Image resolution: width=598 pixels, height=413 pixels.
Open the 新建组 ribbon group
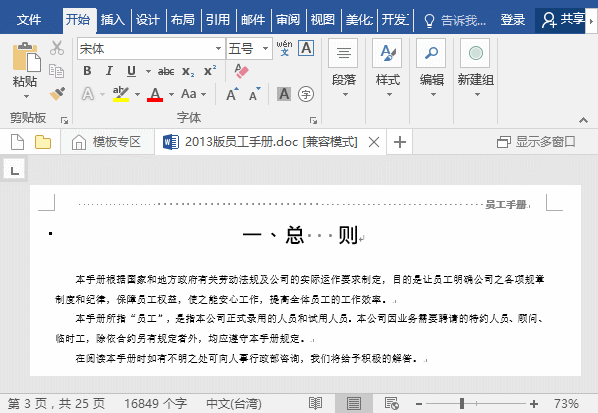coord(476,69)
